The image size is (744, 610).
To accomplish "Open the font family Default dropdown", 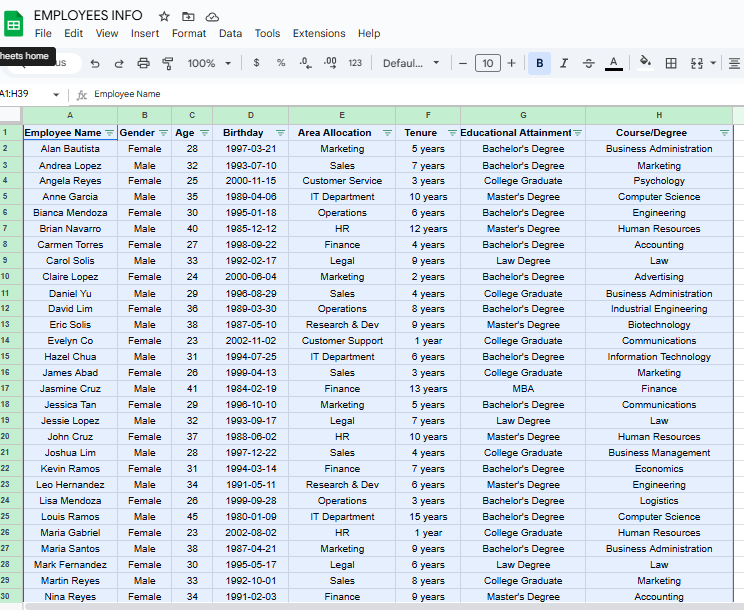I will pyautogui.click(x=411, y=63).
